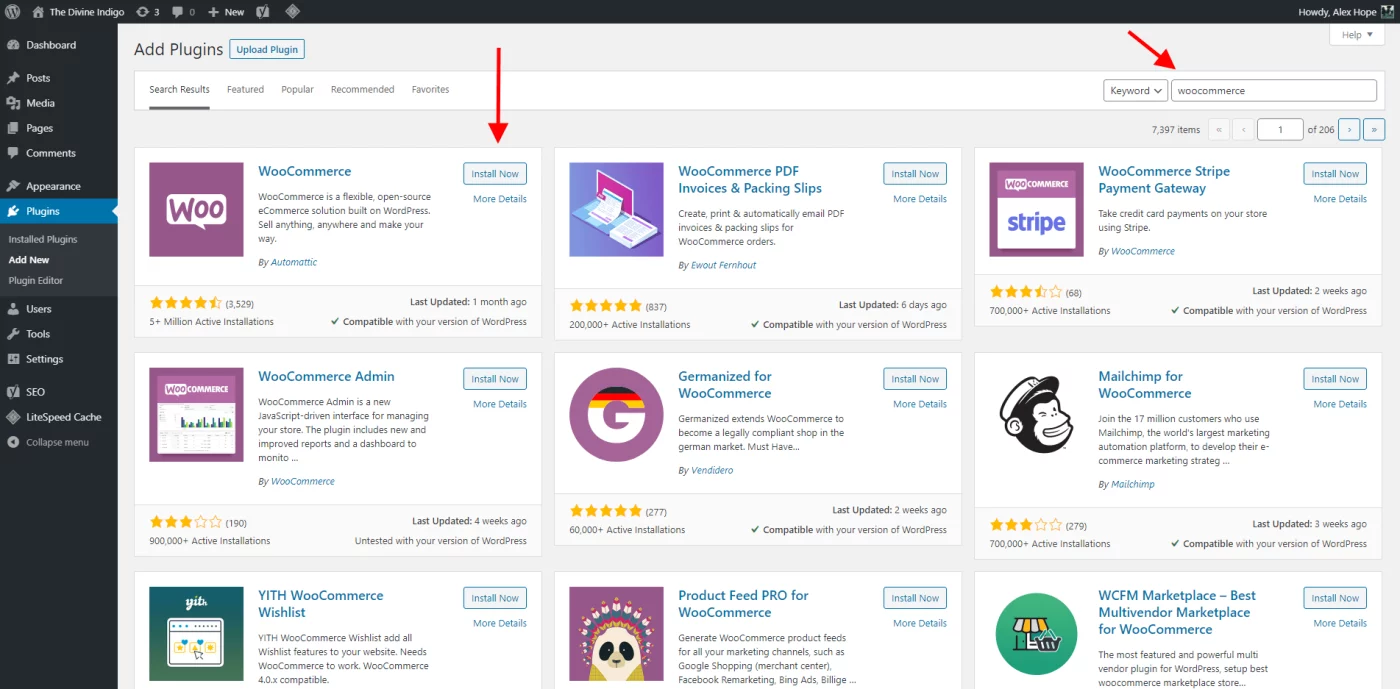The height and width of the screenshot is (689, 1400).
Task: Switch to the Favorites tab
Action: coord(430,89)
